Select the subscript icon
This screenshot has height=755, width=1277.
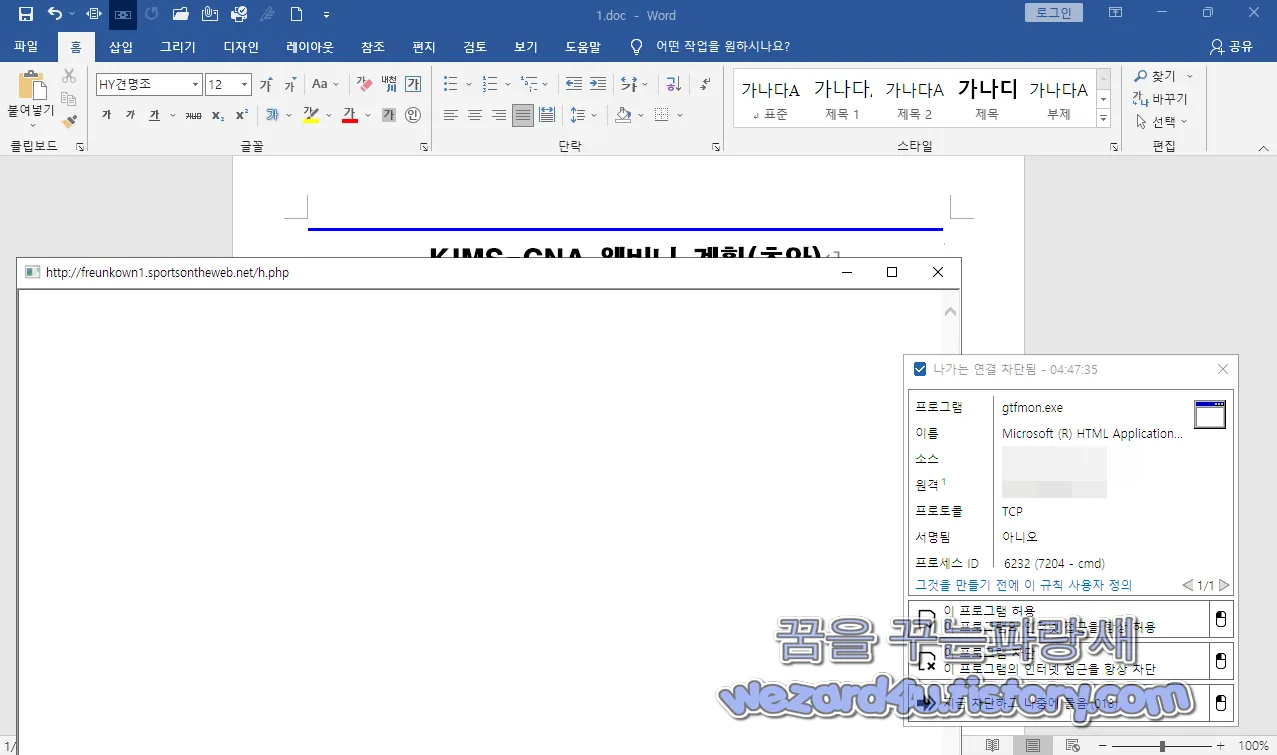tap(217, 116)
